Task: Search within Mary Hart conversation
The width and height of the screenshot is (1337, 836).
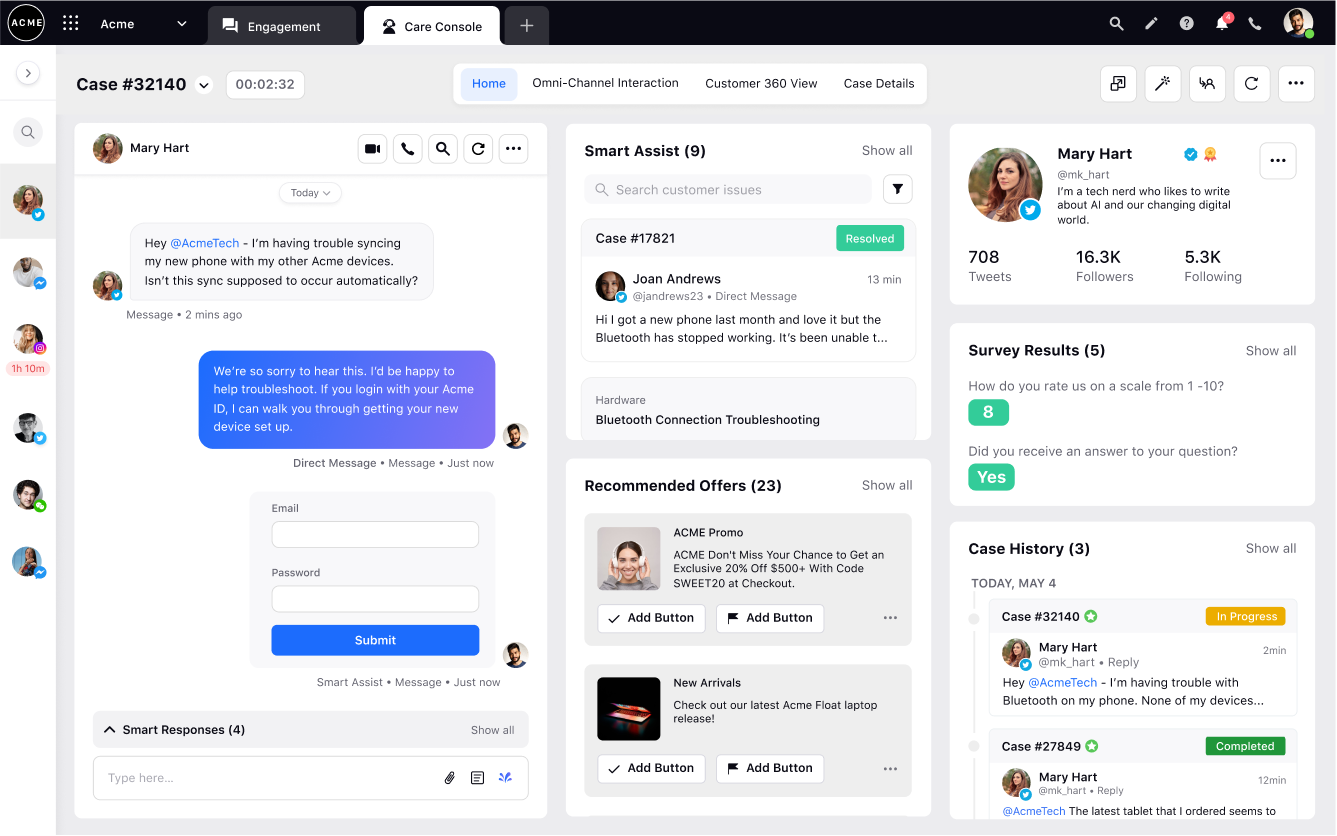Action: coord(443,149)
